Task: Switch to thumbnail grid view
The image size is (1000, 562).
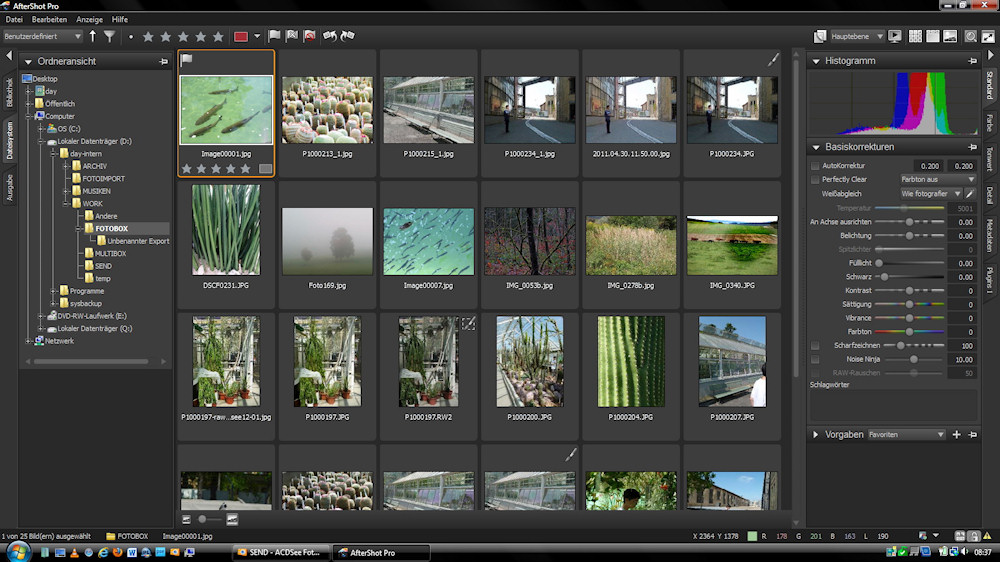Action: [x=914, y=36]
